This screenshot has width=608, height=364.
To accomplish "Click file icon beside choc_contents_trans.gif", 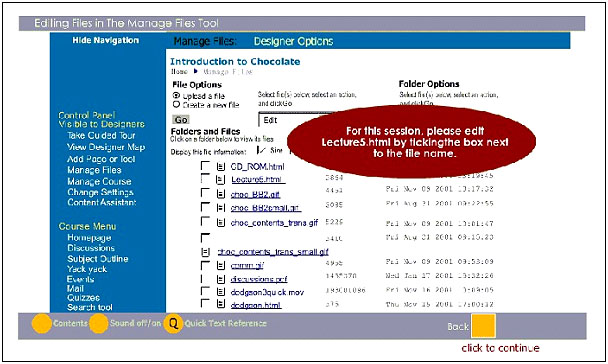I will coord(221,223).
